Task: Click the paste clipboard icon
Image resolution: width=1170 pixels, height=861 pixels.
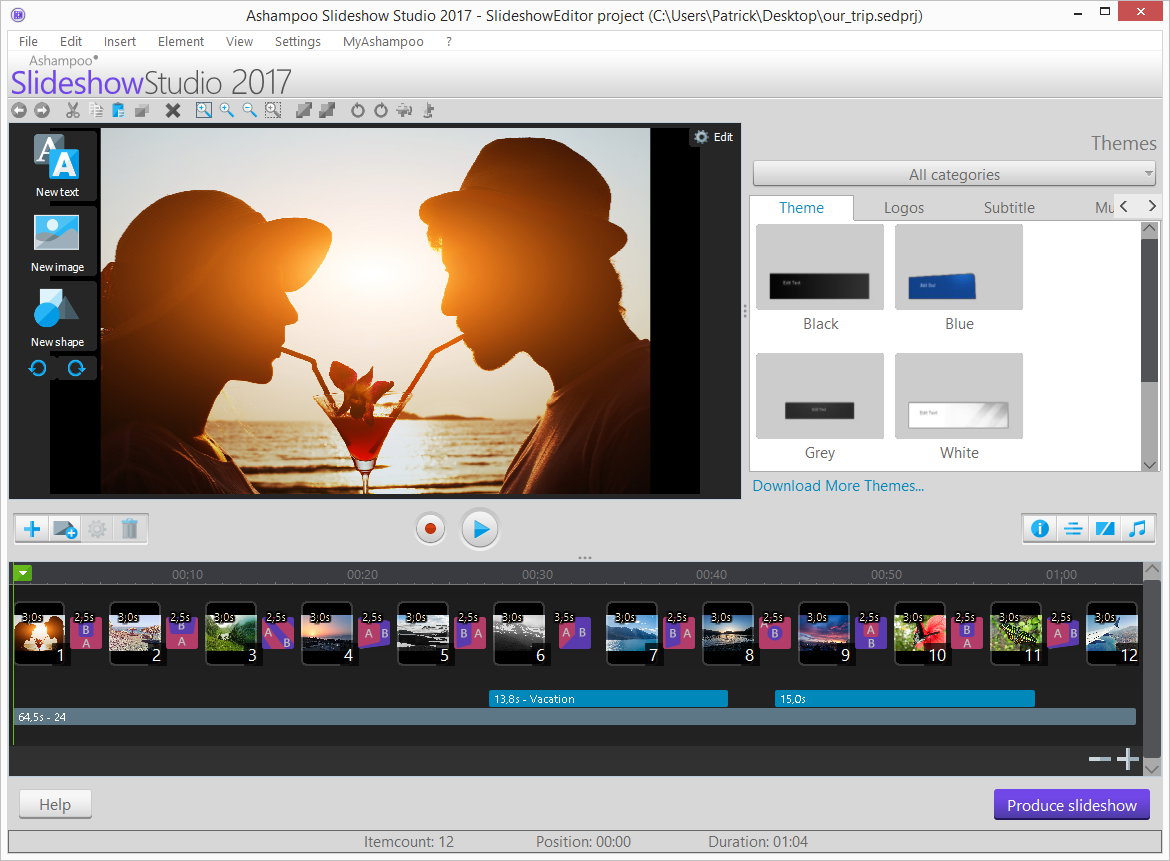Action: (x=118, y=110)
